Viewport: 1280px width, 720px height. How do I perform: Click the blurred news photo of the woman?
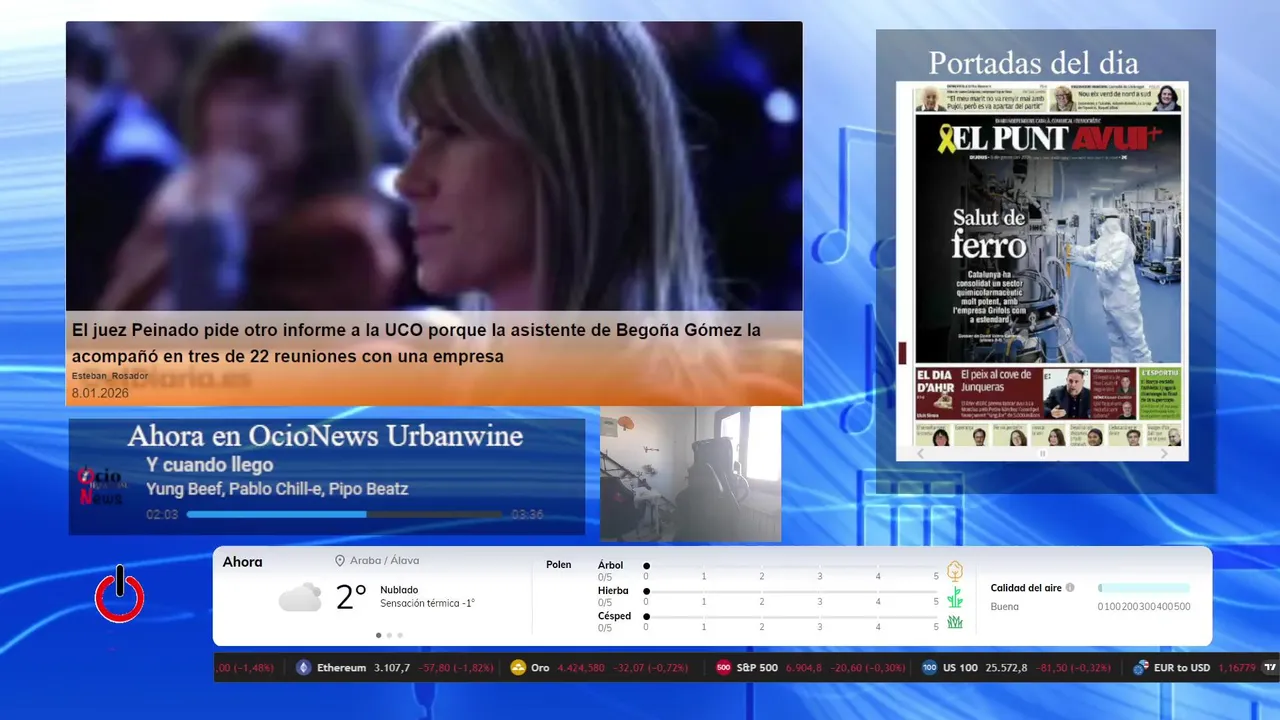click(x=434, y=167)
